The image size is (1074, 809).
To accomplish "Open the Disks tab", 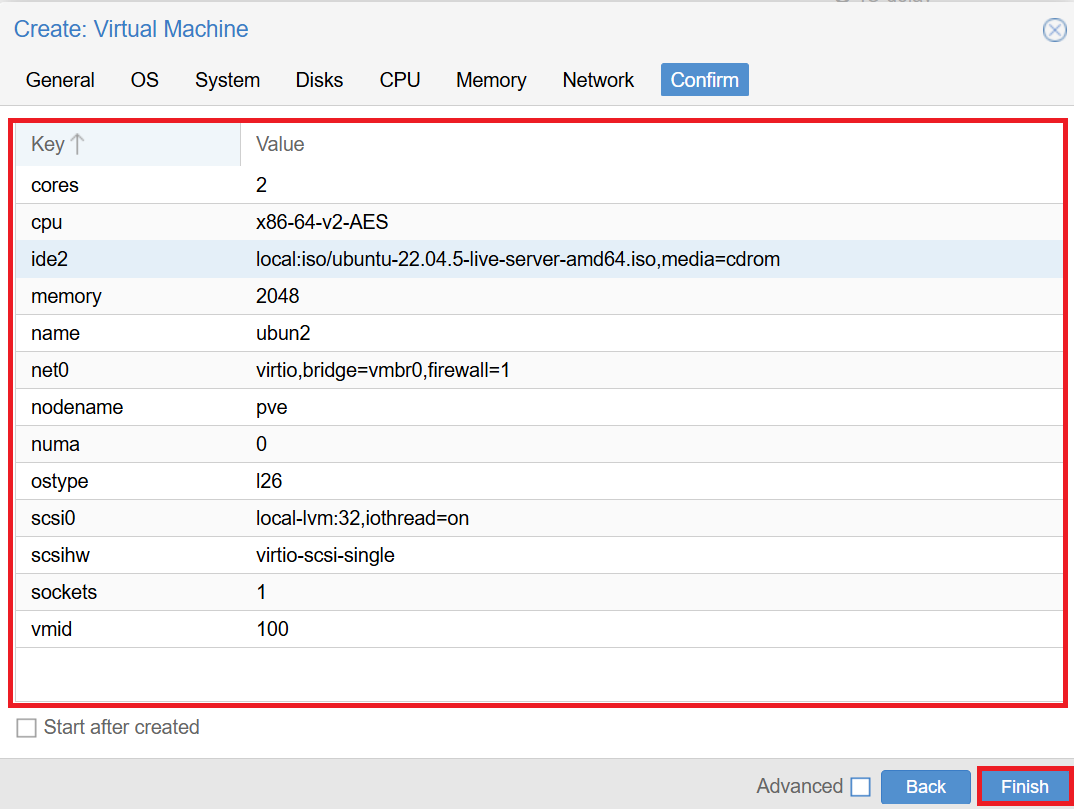I will pyautogui.click(x=319, y=80).
